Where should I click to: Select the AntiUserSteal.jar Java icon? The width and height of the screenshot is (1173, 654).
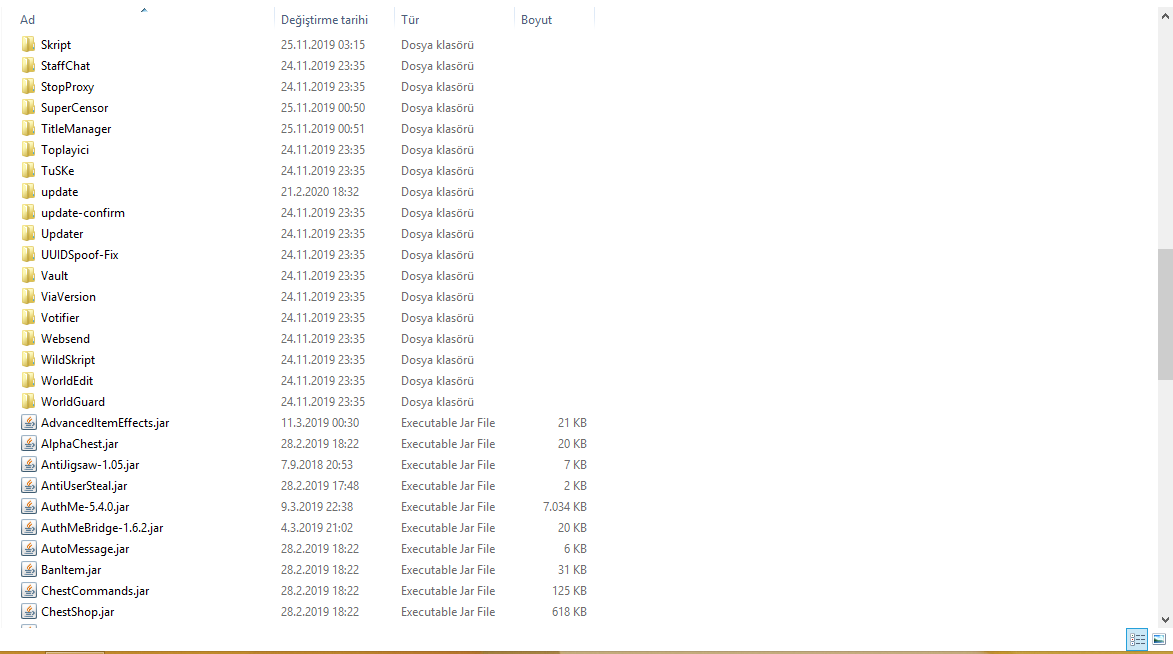pos(28,485)
